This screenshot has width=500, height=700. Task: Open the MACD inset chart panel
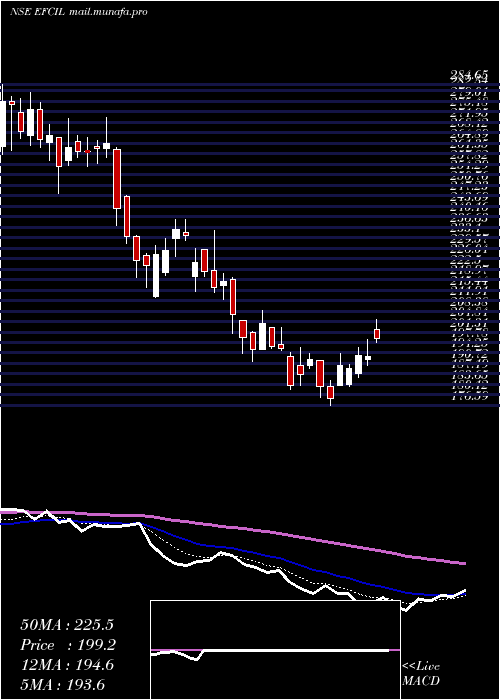pyautogui.click(x=275, y=650)
